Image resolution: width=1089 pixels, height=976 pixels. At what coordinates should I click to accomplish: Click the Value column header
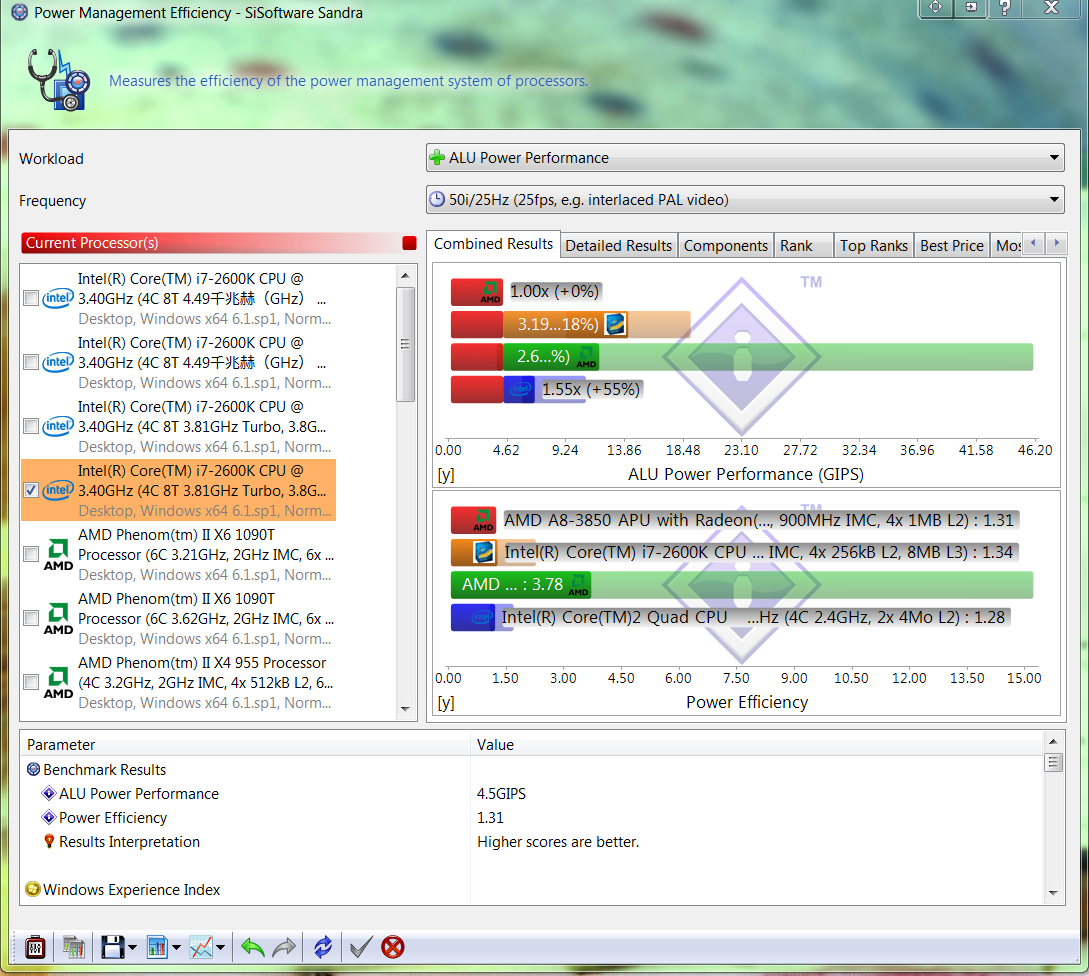[x=757, y=744]
